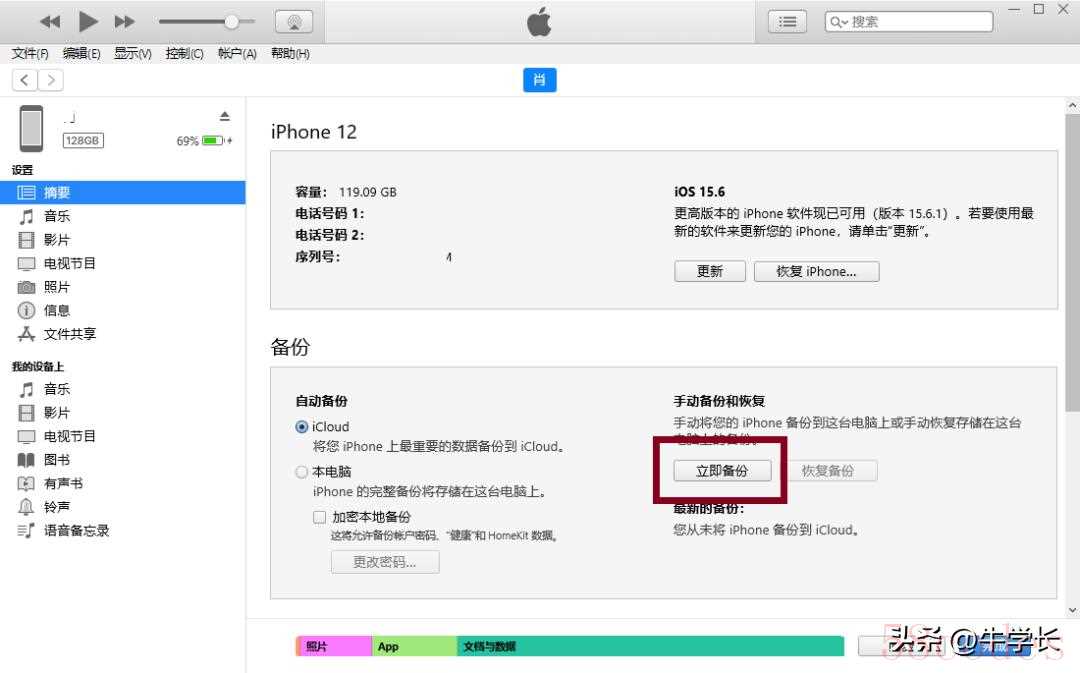Select the blue 肖 device tab
Viewport: 1080px width, 673px height.
coord(539,80)
